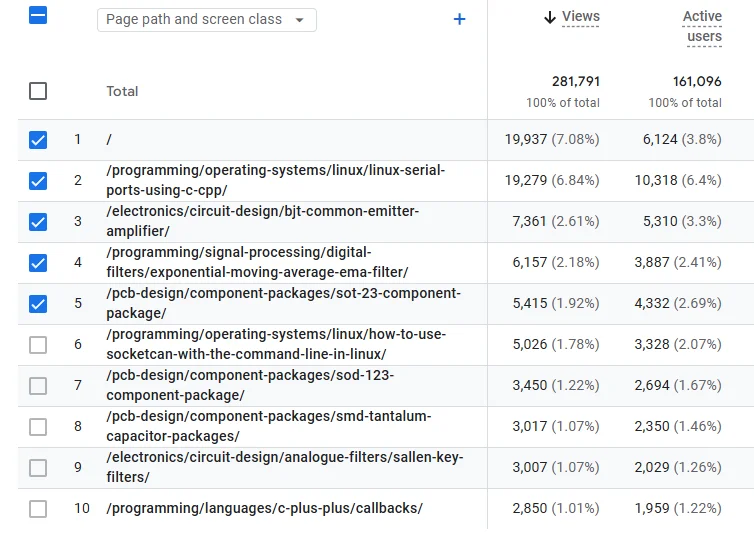Uncheck the bjt-common-emitter-amplifier row checkbox
This screenshot has height=533, width=754.
[x=38, y=222]
